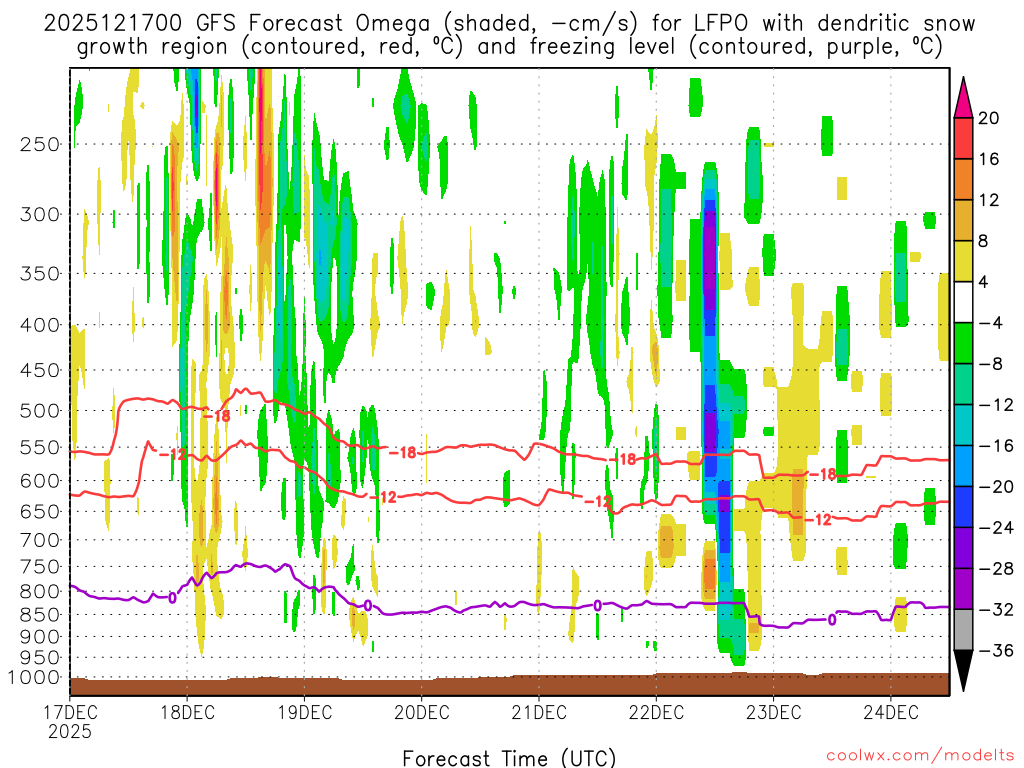Viewport: 1024px width, 768px height.
Task: Select the red color bar segment below 20
Action: coord(963,138)
